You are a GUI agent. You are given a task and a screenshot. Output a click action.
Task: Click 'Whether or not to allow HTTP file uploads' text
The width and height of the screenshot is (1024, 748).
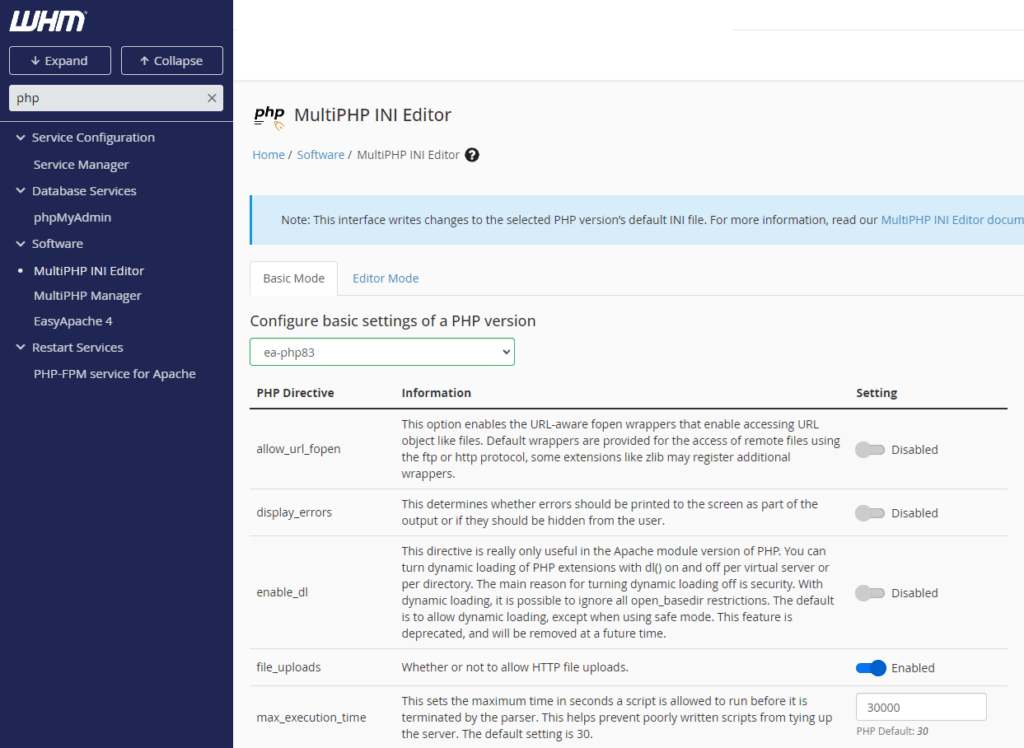click(x=515, y=667)
